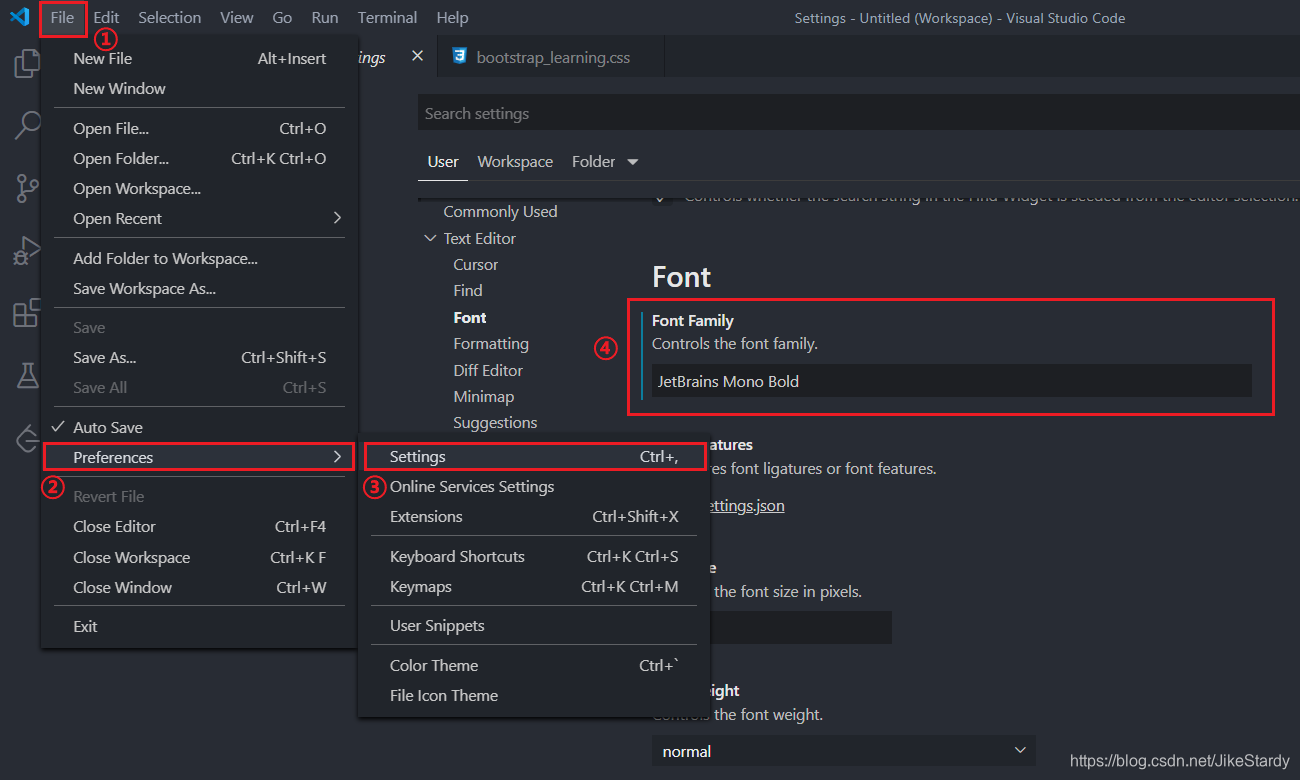Open the Terminal menu
The width and height of the screenshot is (1300, 780).
pos(388,17)
